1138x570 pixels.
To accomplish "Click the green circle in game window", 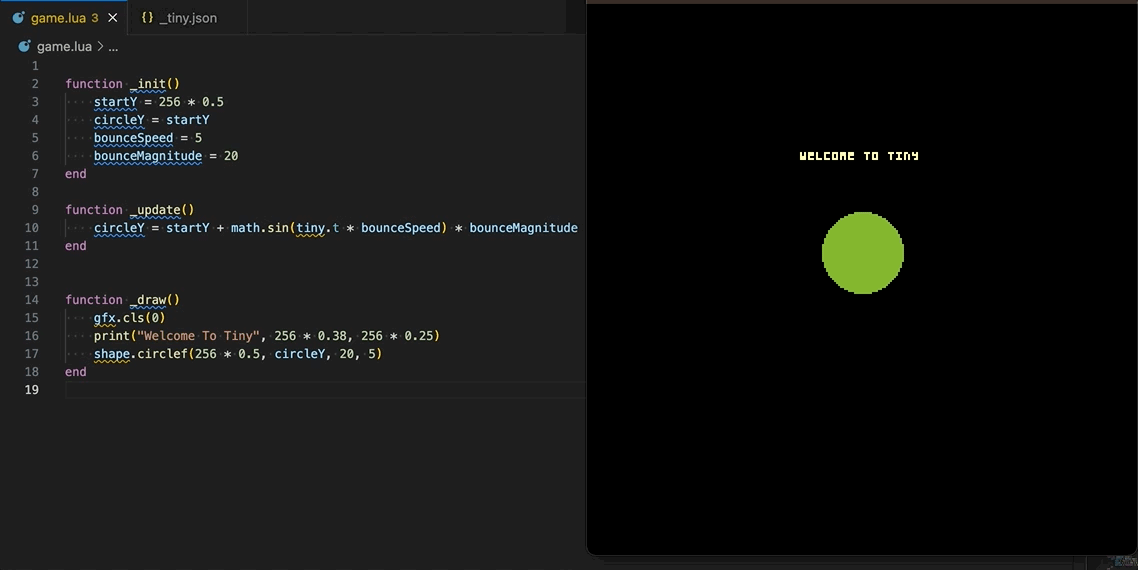I will 863,253.
